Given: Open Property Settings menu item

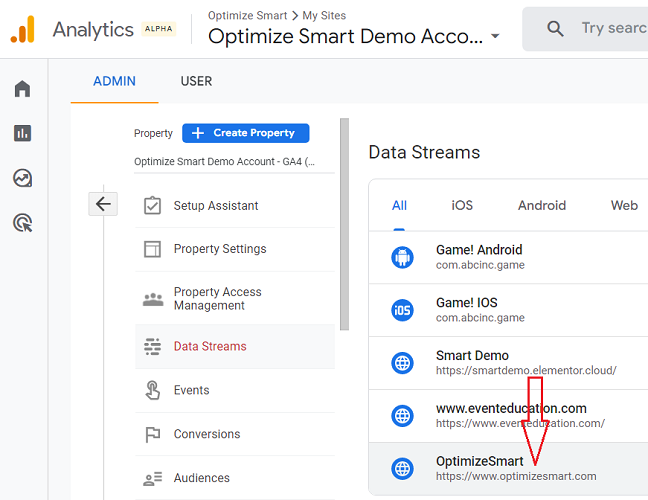Looking at the screenshot, I should click(235, 249).
